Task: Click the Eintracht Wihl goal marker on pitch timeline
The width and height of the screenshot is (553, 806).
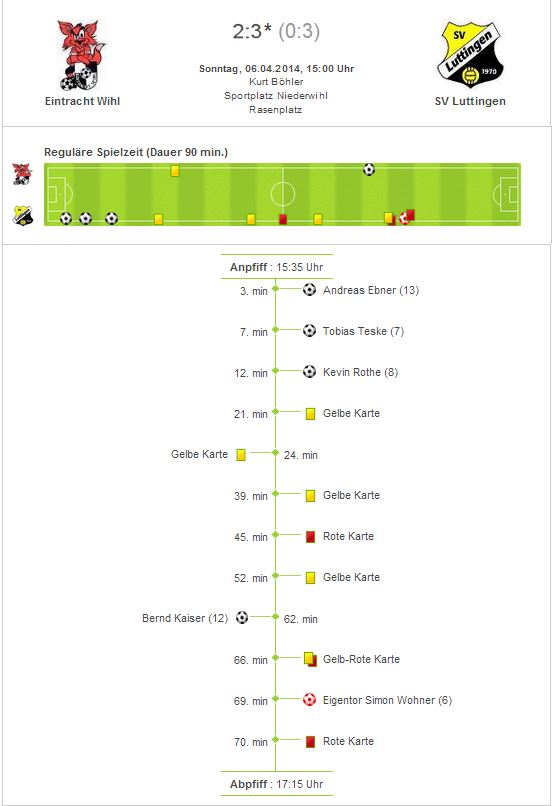Action: pos(369,170)
